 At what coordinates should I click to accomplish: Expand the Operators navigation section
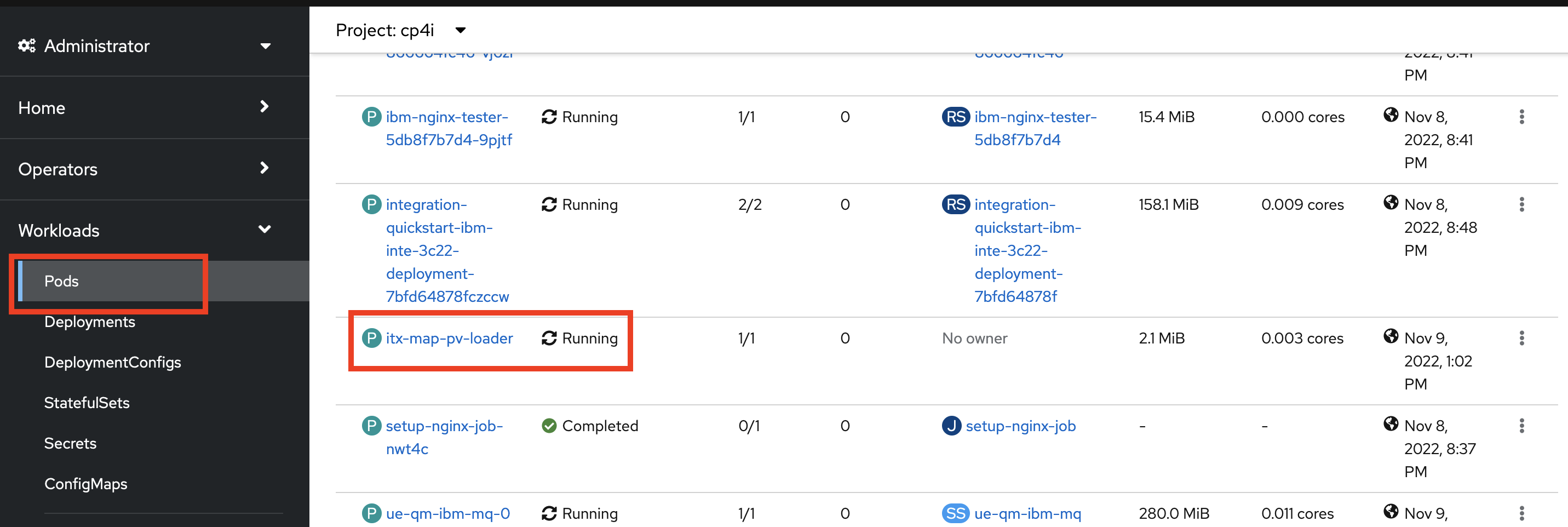(145, 169)
